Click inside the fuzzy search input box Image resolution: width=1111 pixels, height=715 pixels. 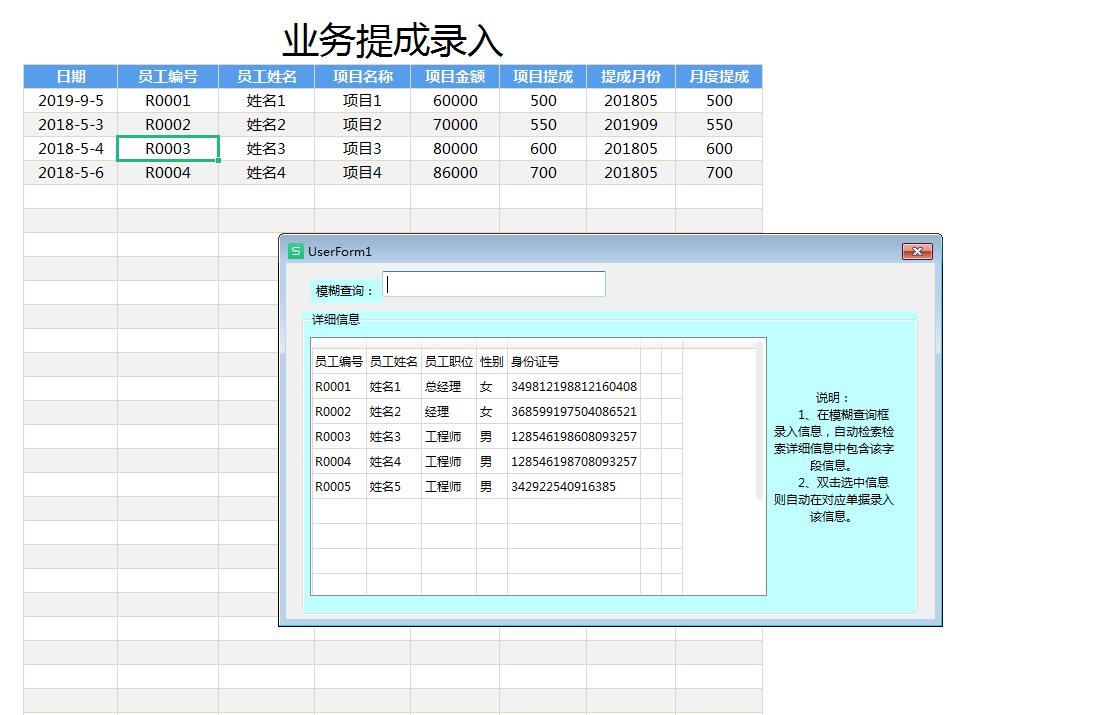pos(494,284)
